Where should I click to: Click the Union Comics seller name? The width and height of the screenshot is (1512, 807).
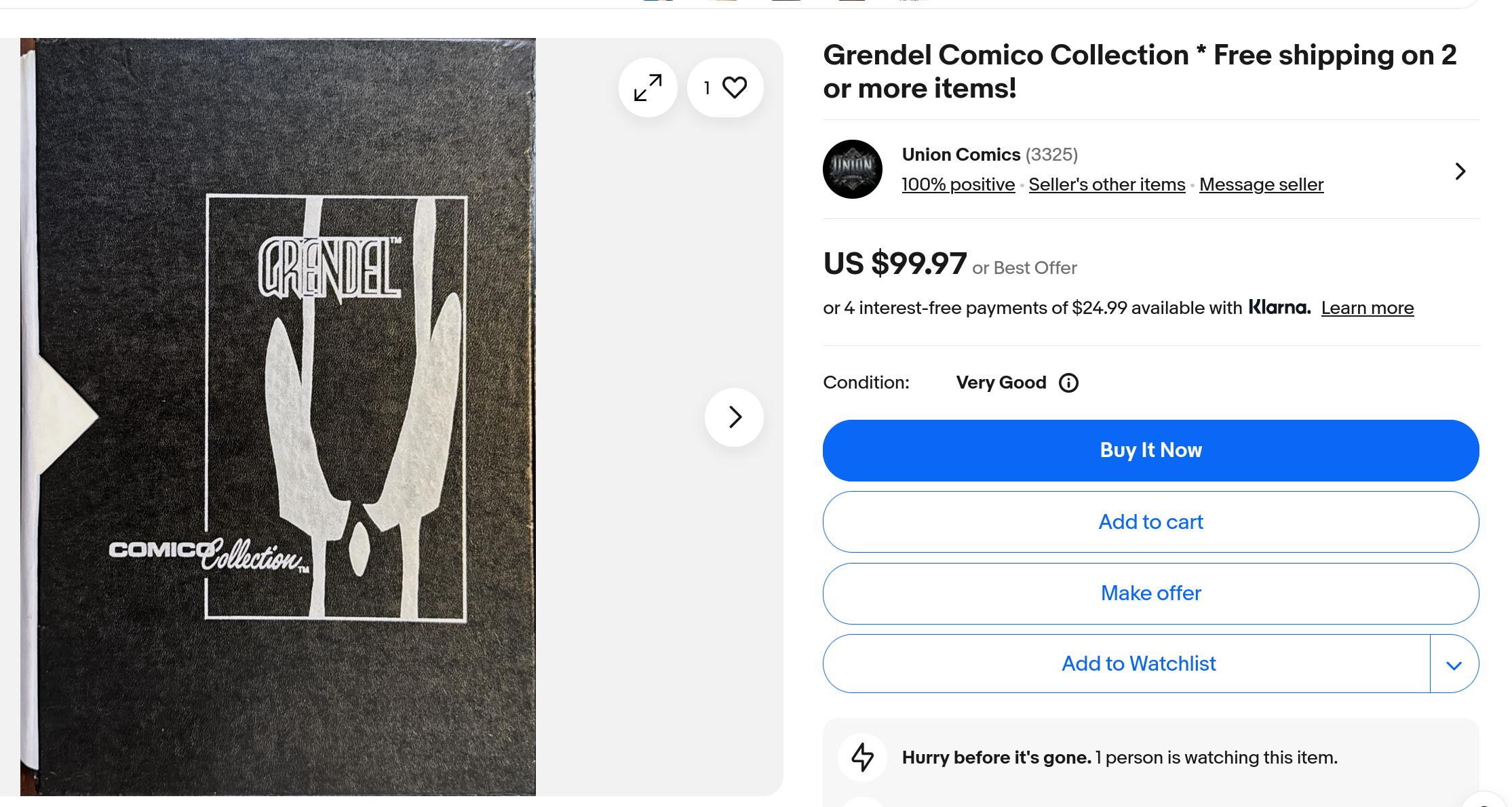(x=961, y=155)
